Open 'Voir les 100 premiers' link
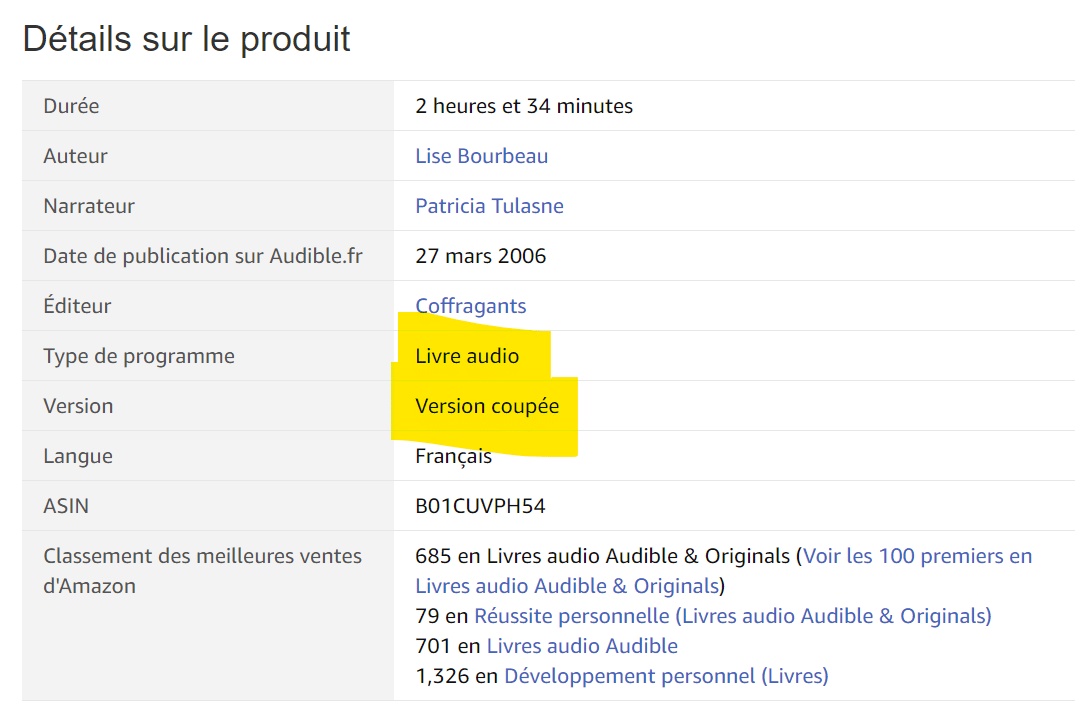This screenshot has height=703, width=1075. [917, 556]
